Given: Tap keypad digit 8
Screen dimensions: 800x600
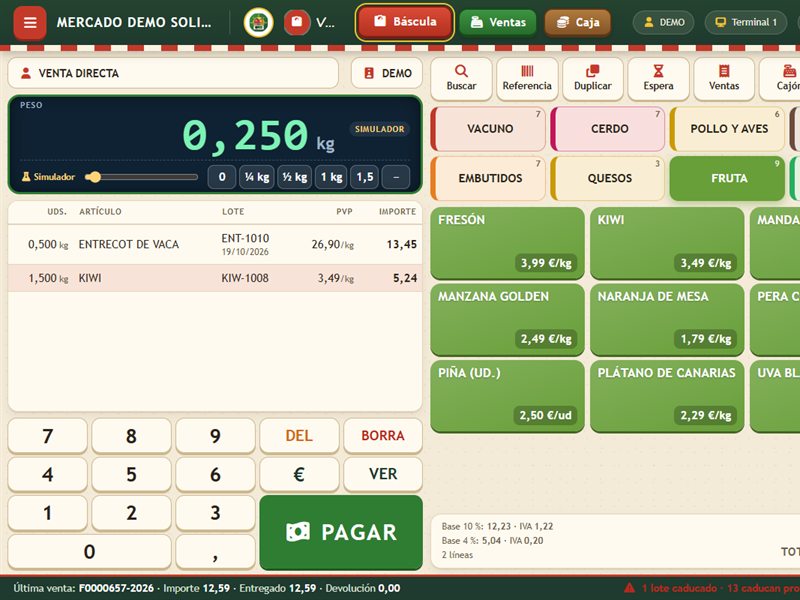Looking at the screenshot, I should tap(131, 436).
